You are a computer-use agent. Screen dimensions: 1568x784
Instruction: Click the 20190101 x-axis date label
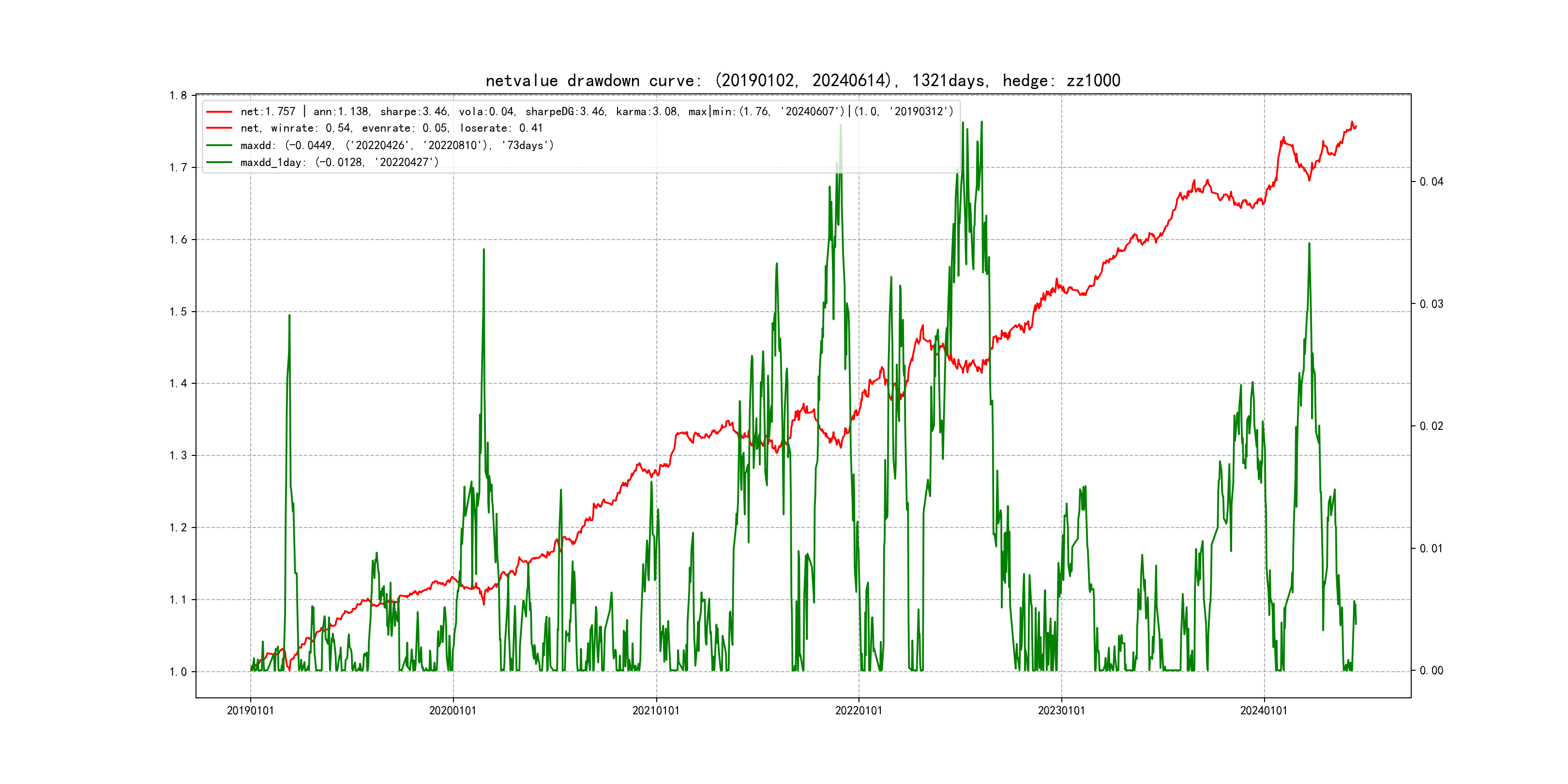coord(250,710)
